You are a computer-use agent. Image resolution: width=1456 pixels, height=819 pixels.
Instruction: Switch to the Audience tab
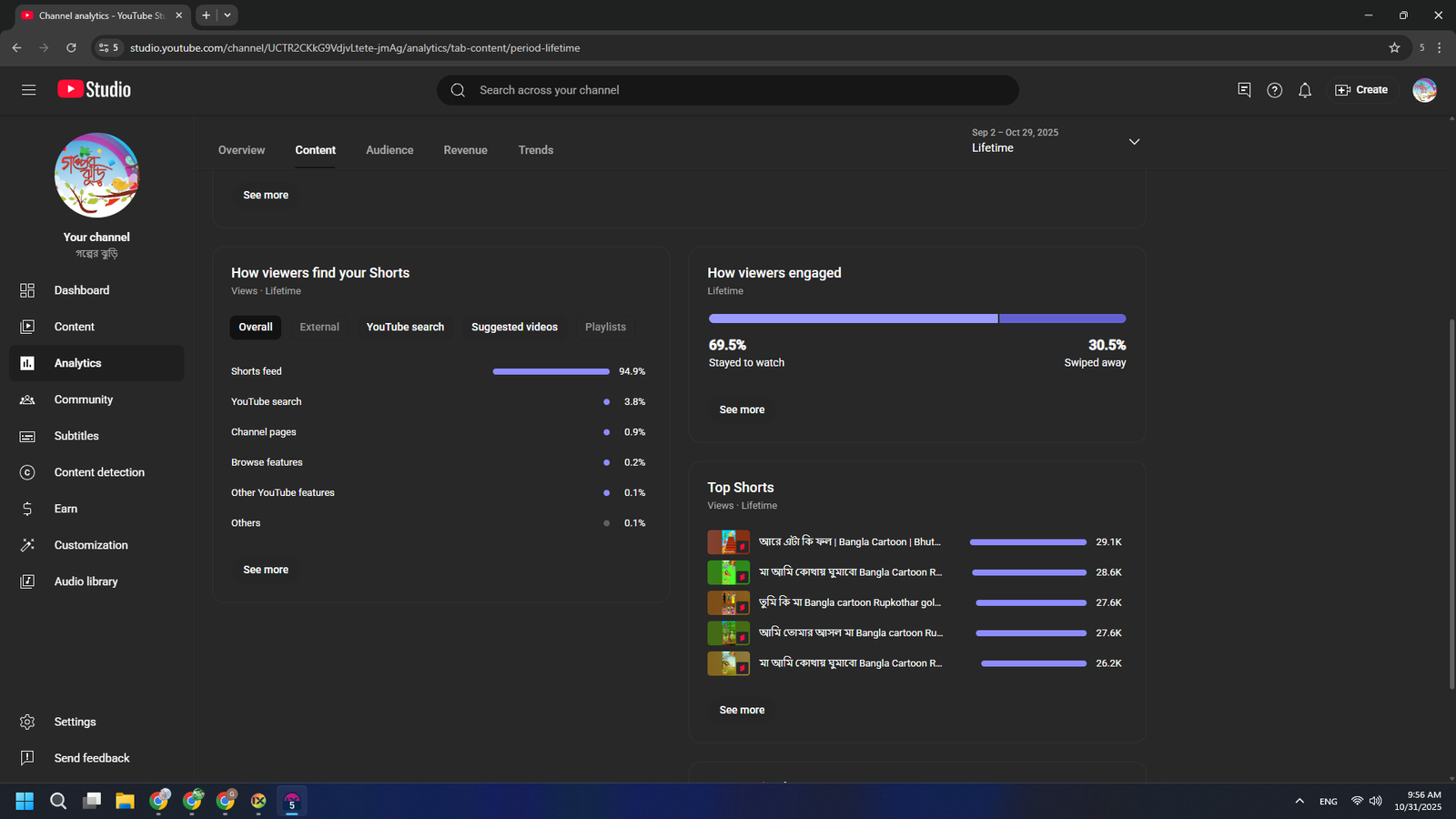[389, 150]
